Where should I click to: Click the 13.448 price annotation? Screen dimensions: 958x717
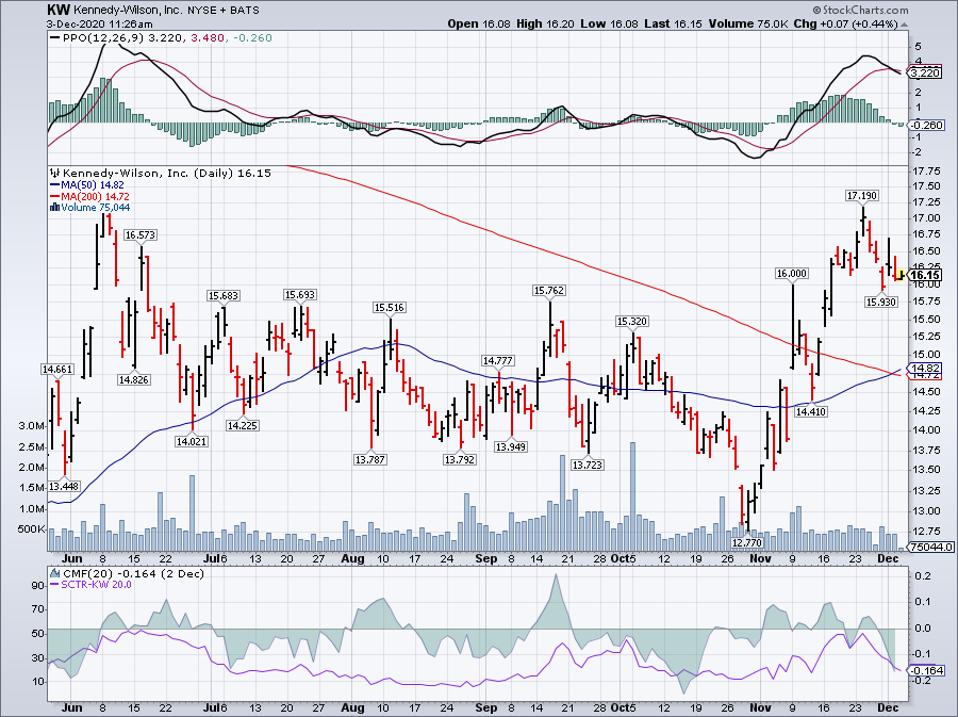[x=64, y=486]
